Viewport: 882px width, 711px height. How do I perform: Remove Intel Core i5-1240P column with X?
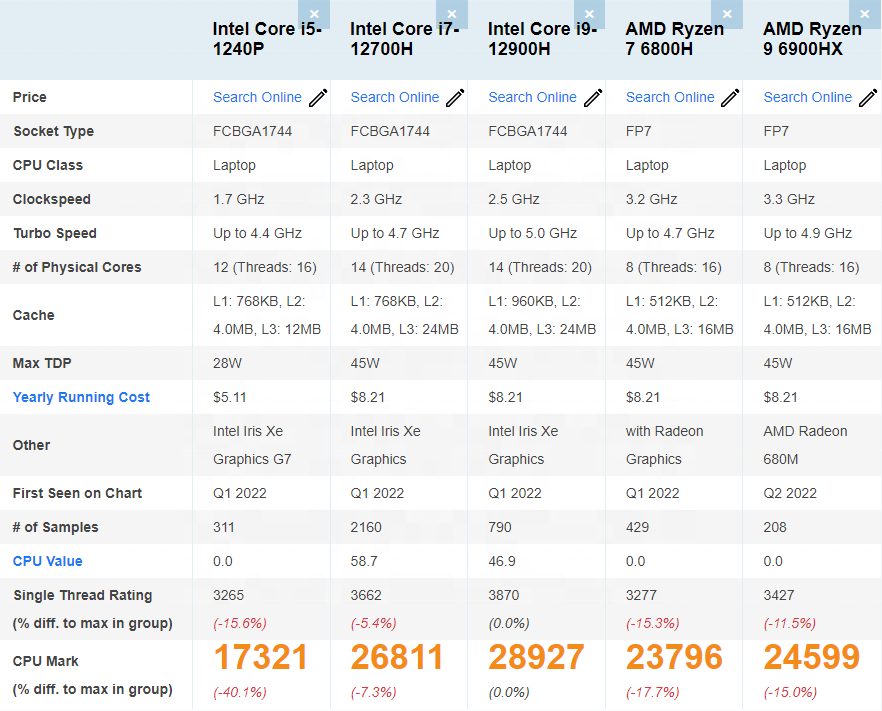[314, 14]
